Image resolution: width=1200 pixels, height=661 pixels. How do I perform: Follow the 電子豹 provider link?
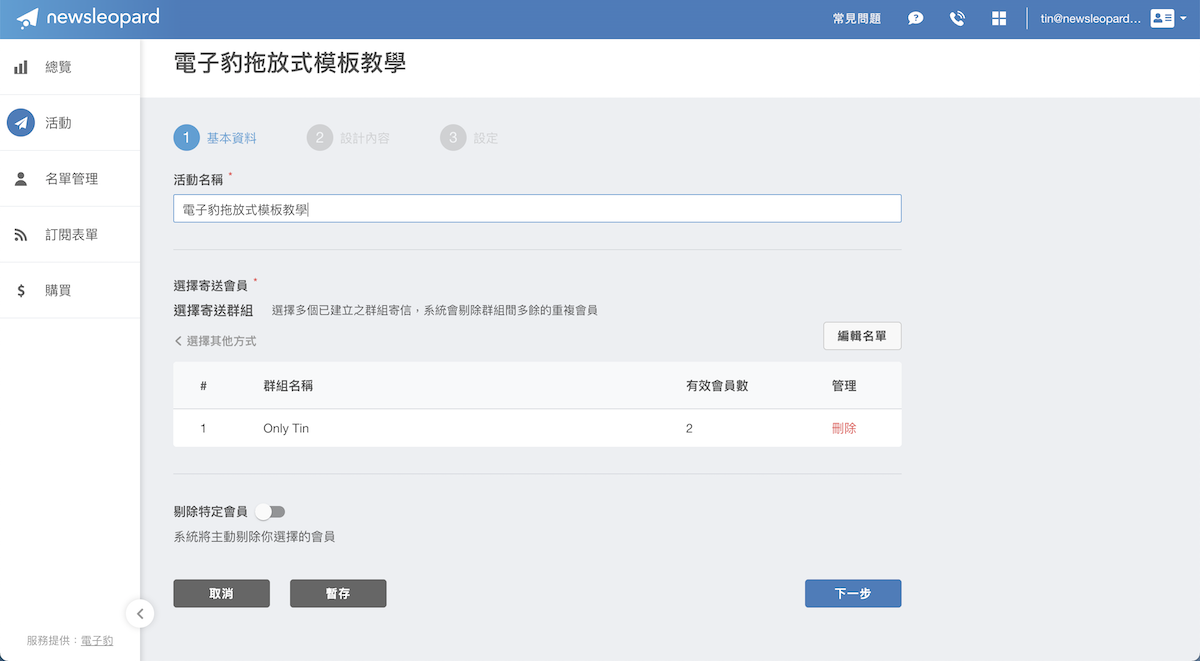click(x=97, y=640)
